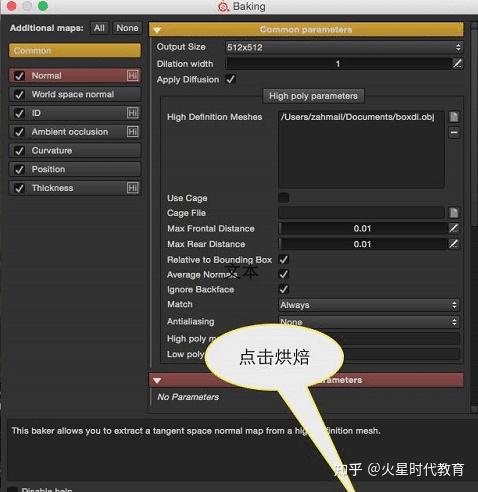Open file browser for Cage File
This screenshot has height=492, width=478.
tap(454, 213)
